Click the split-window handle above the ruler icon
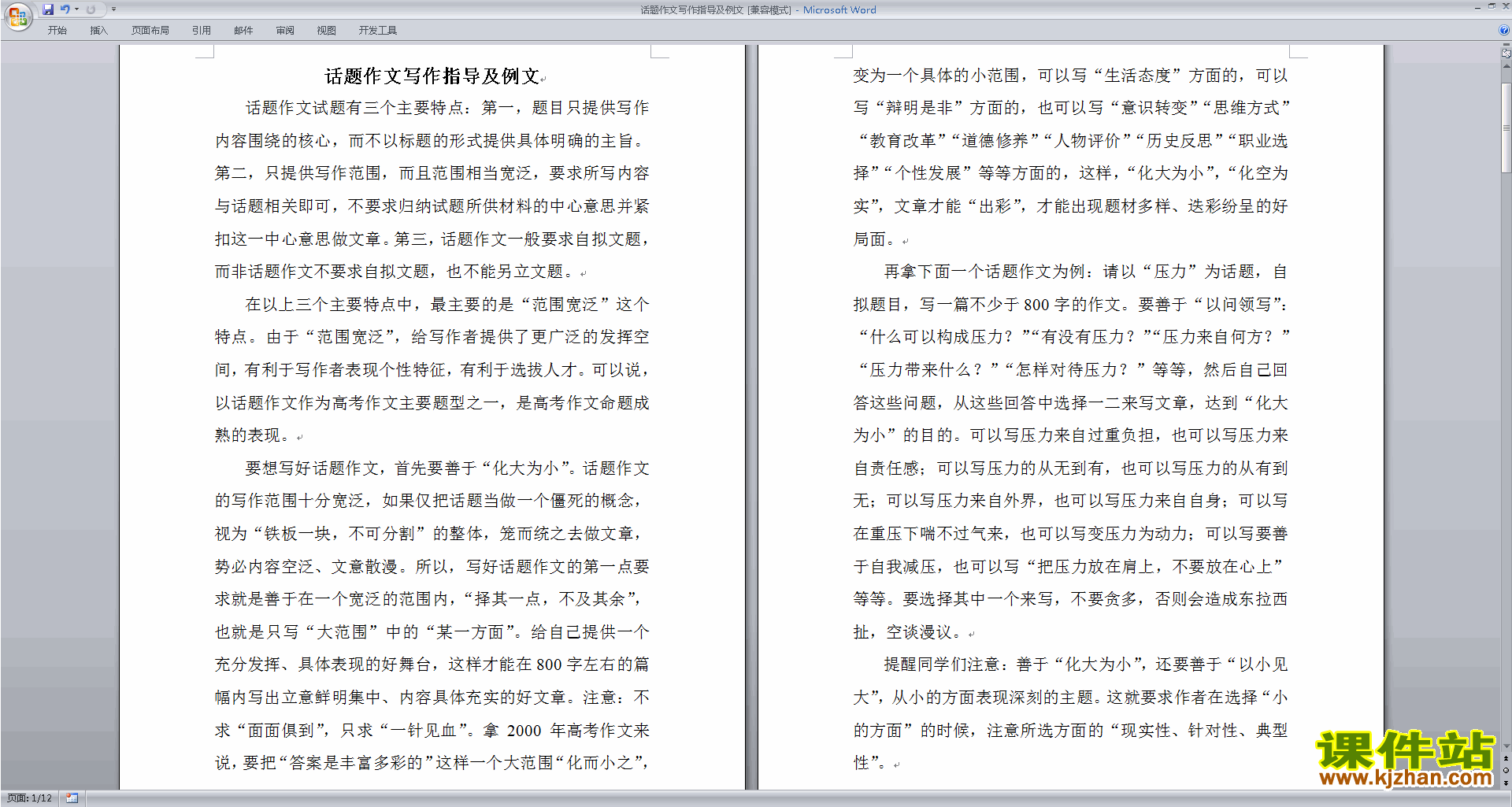Viewport: 1512px width, 807px height. (x=1506, y=46)
